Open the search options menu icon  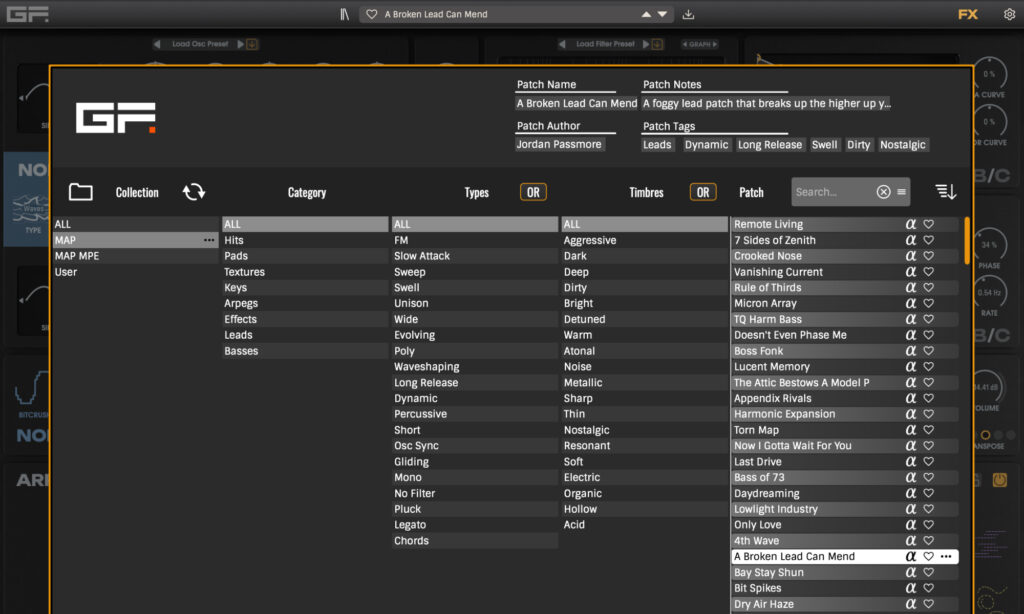point(902,192)
